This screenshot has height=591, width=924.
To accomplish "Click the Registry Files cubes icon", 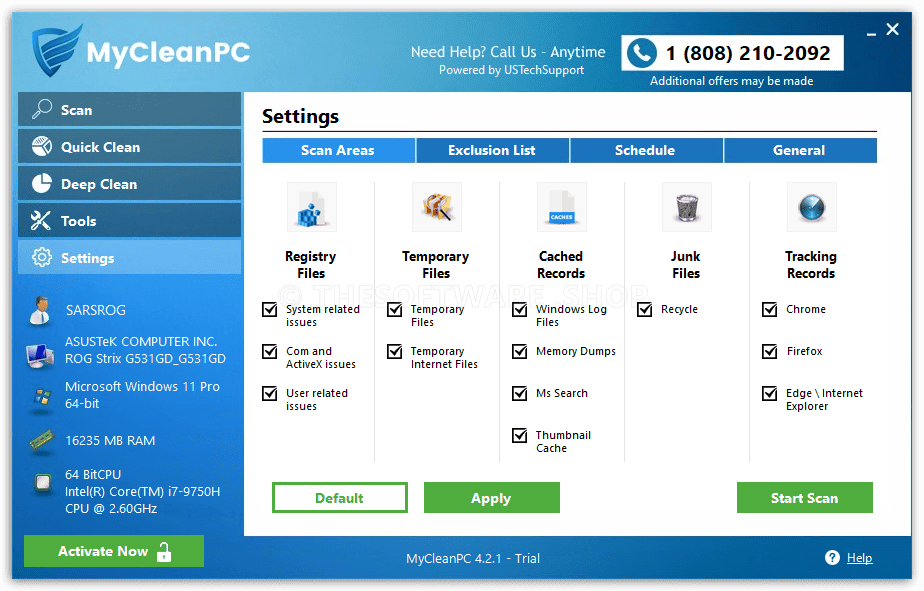I will (x=312, y=207).
